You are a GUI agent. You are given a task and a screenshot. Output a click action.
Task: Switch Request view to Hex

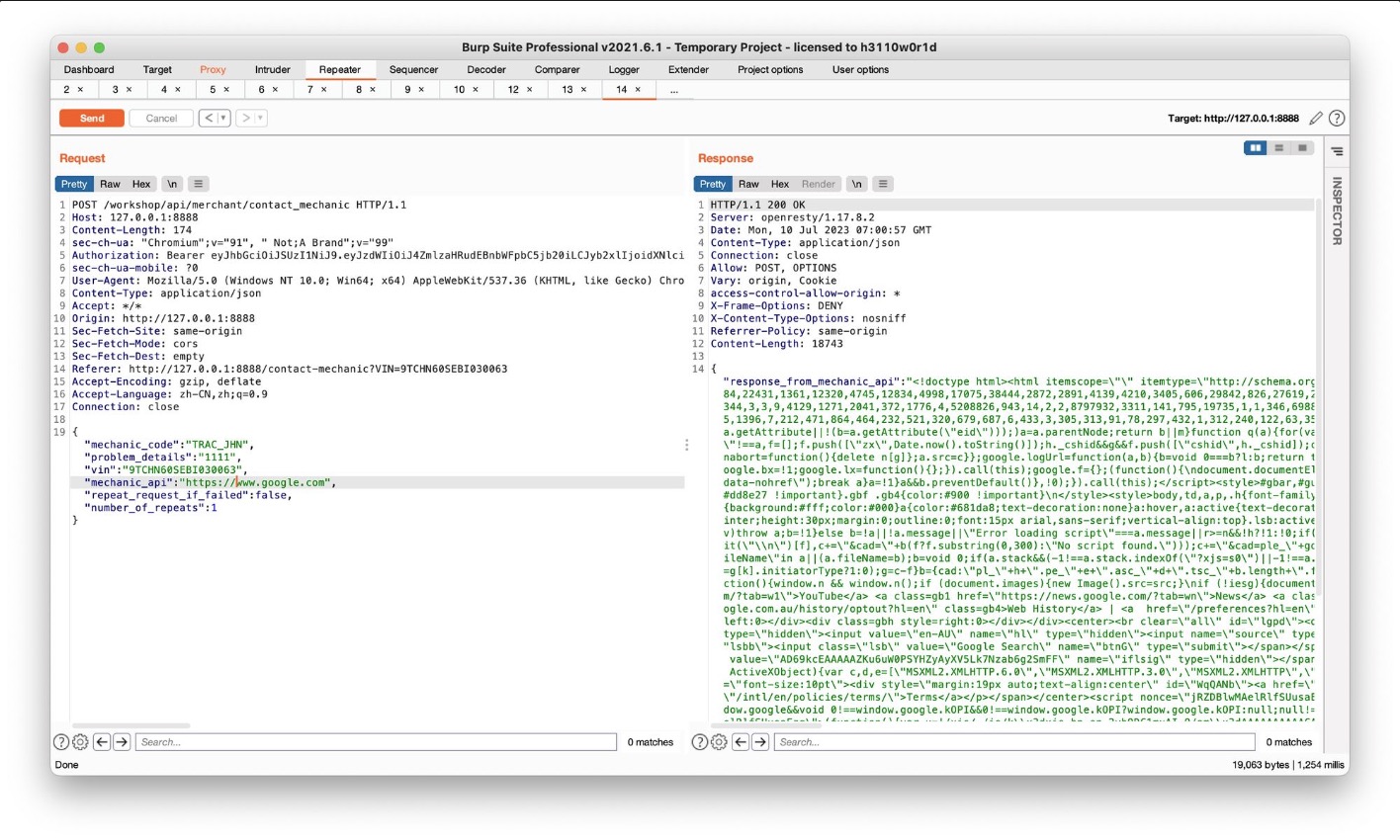click(x=141, y=184)
